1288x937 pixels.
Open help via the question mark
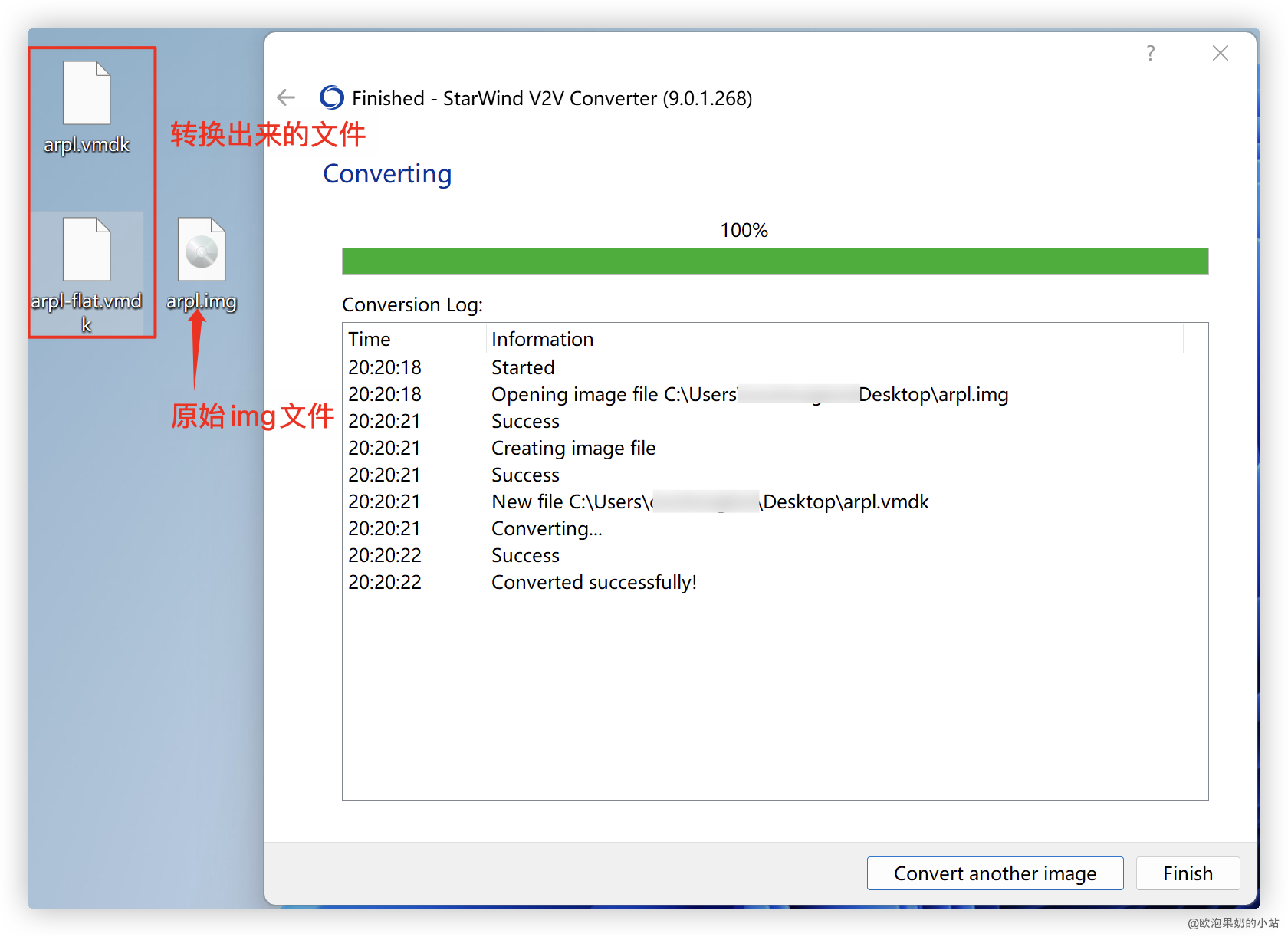1150,53
